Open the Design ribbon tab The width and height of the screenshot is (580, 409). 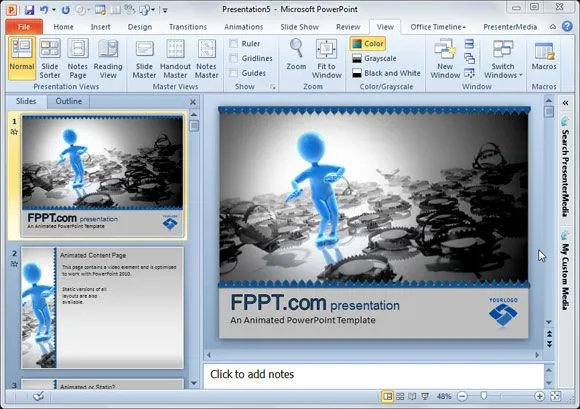click(x=140, y=27)
